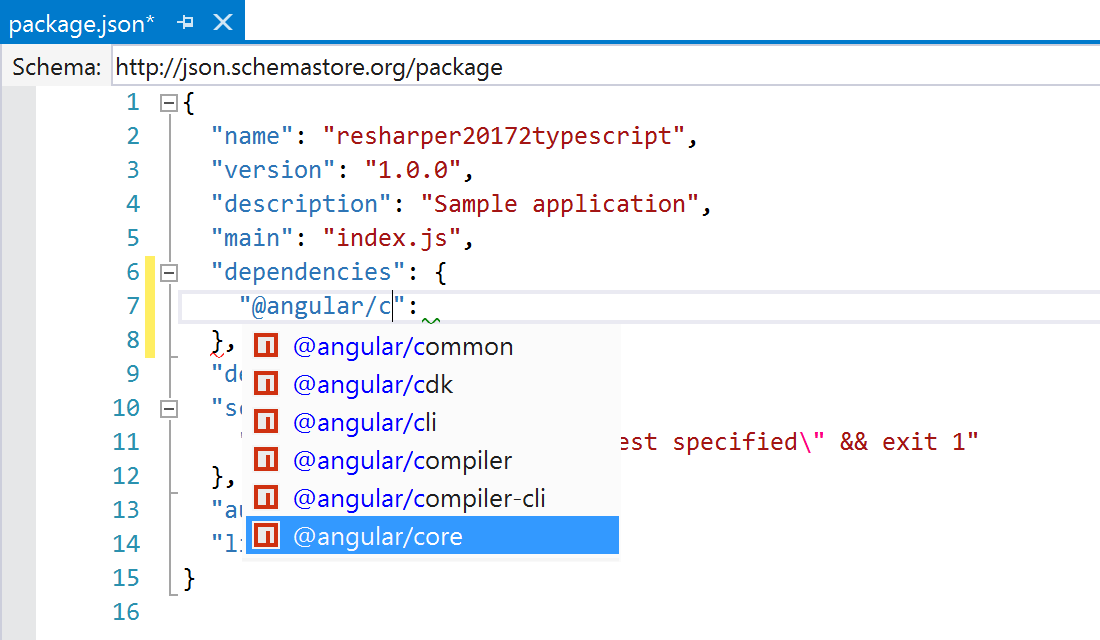Close the package.json editor tab
Image resolution: width=1100 pixels, height=640 pixels.
[222, 21]
